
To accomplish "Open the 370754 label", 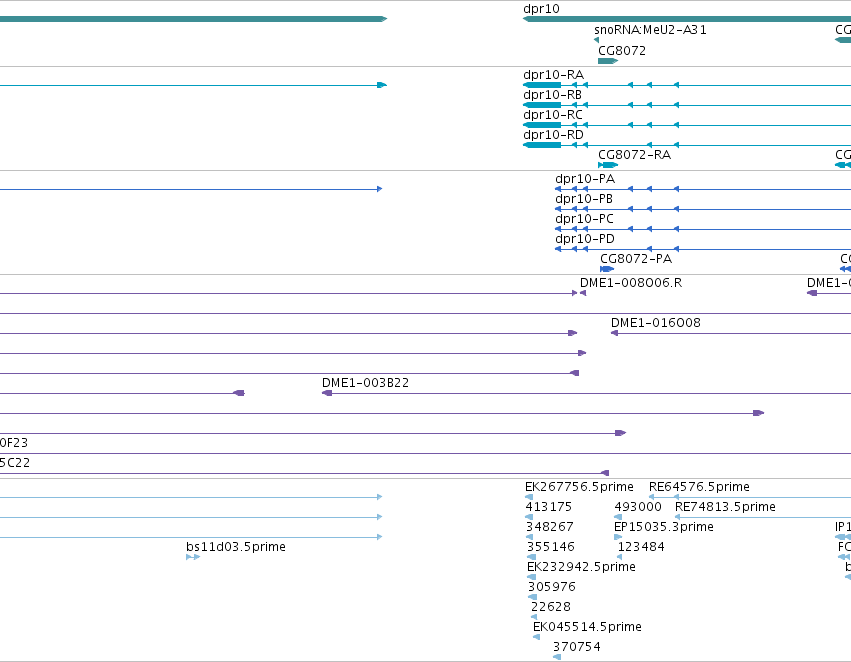I will click(576, 647).
